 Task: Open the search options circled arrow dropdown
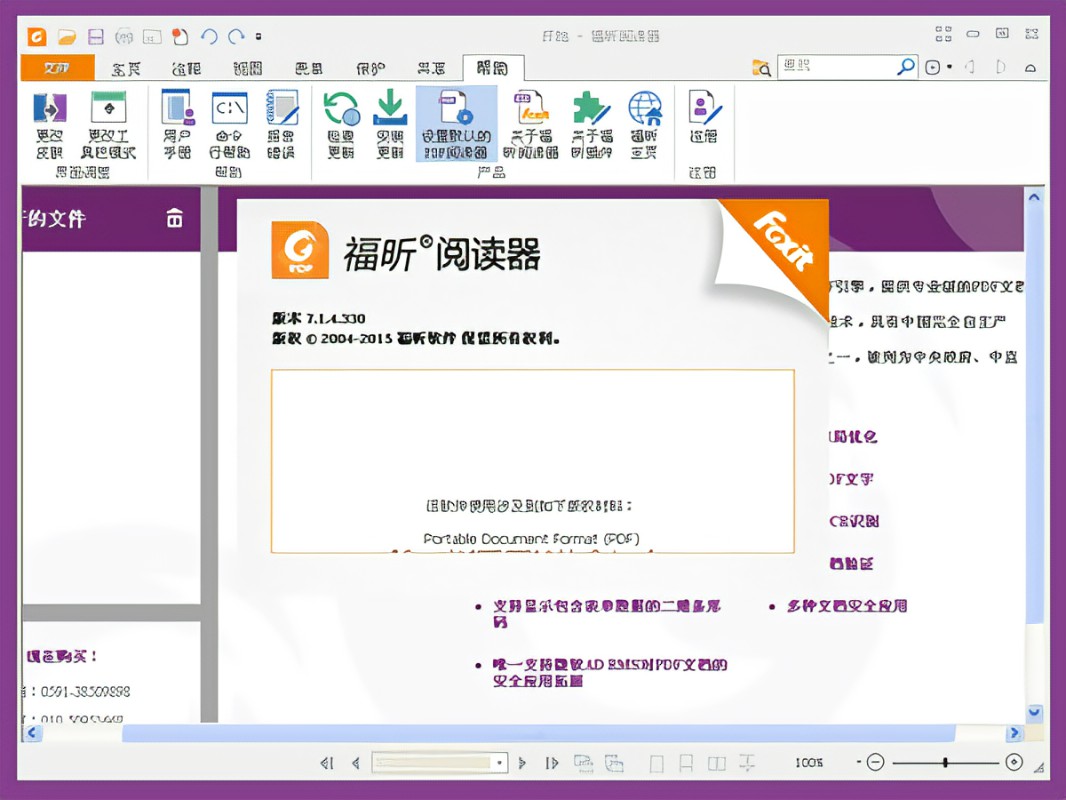939,67
